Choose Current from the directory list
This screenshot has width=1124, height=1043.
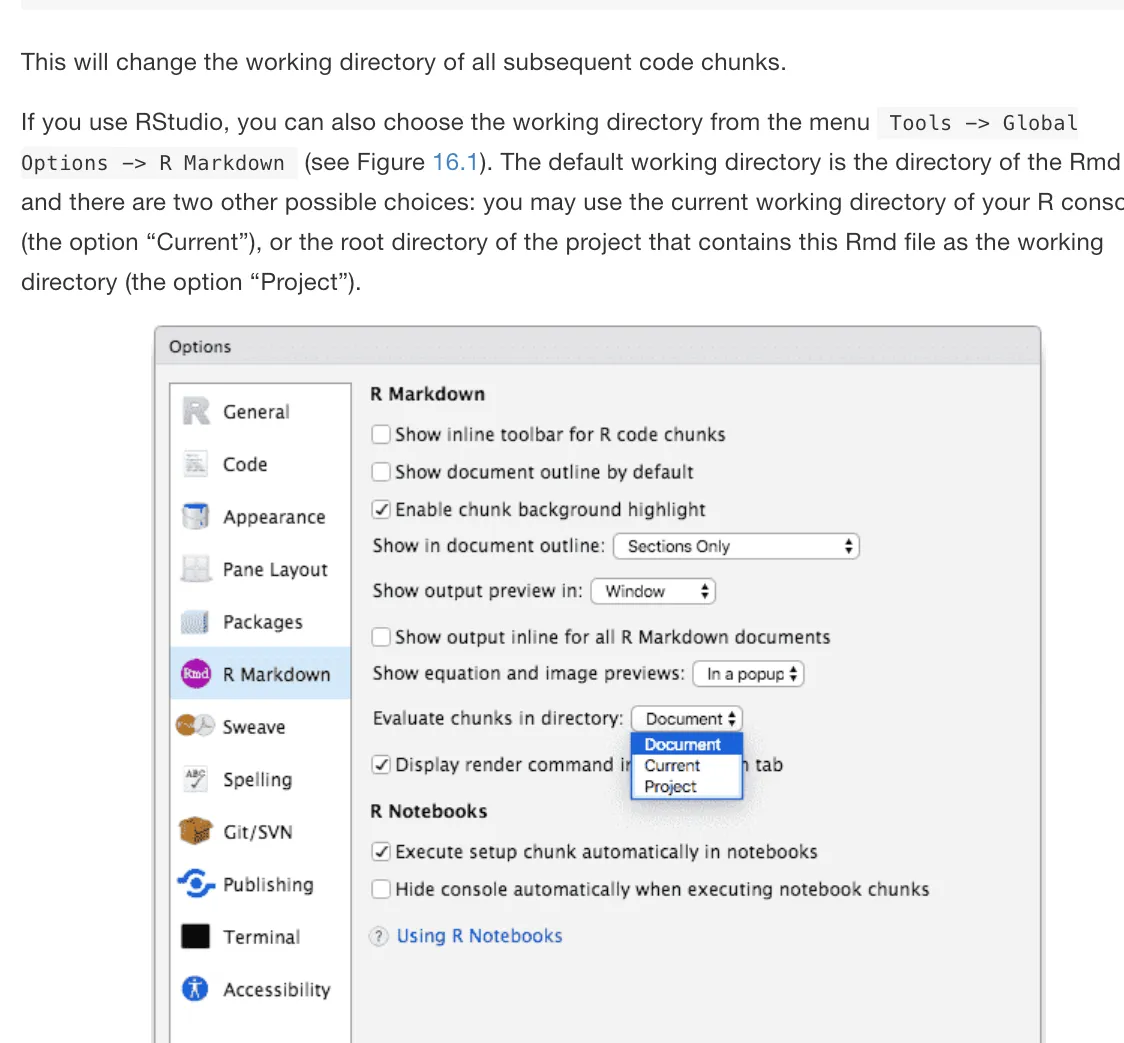coord(687,766)
